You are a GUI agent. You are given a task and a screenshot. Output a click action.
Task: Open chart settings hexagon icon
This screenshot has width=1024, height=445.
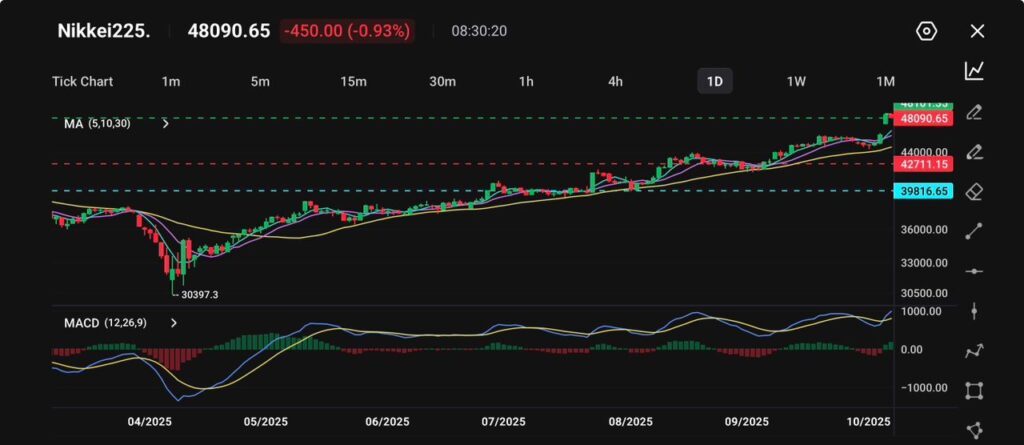tap(926, 31)
